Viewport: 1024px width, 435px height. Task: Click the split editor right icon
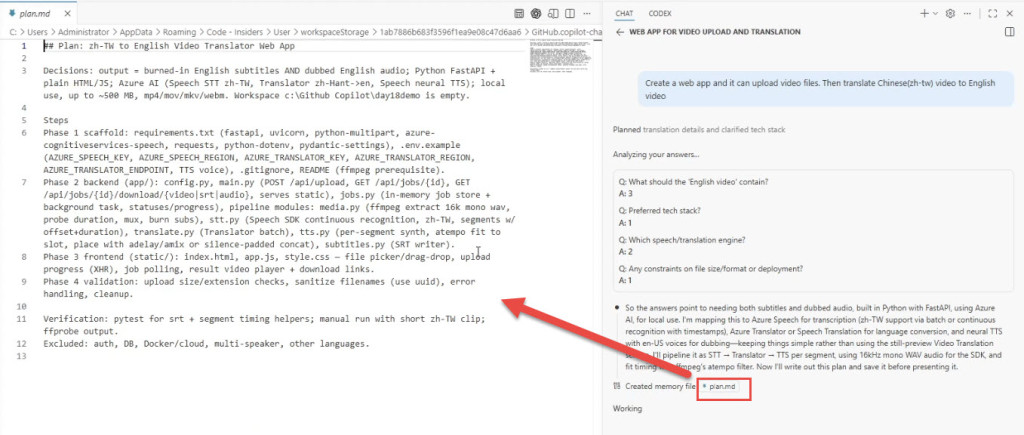tap(570, 13)
